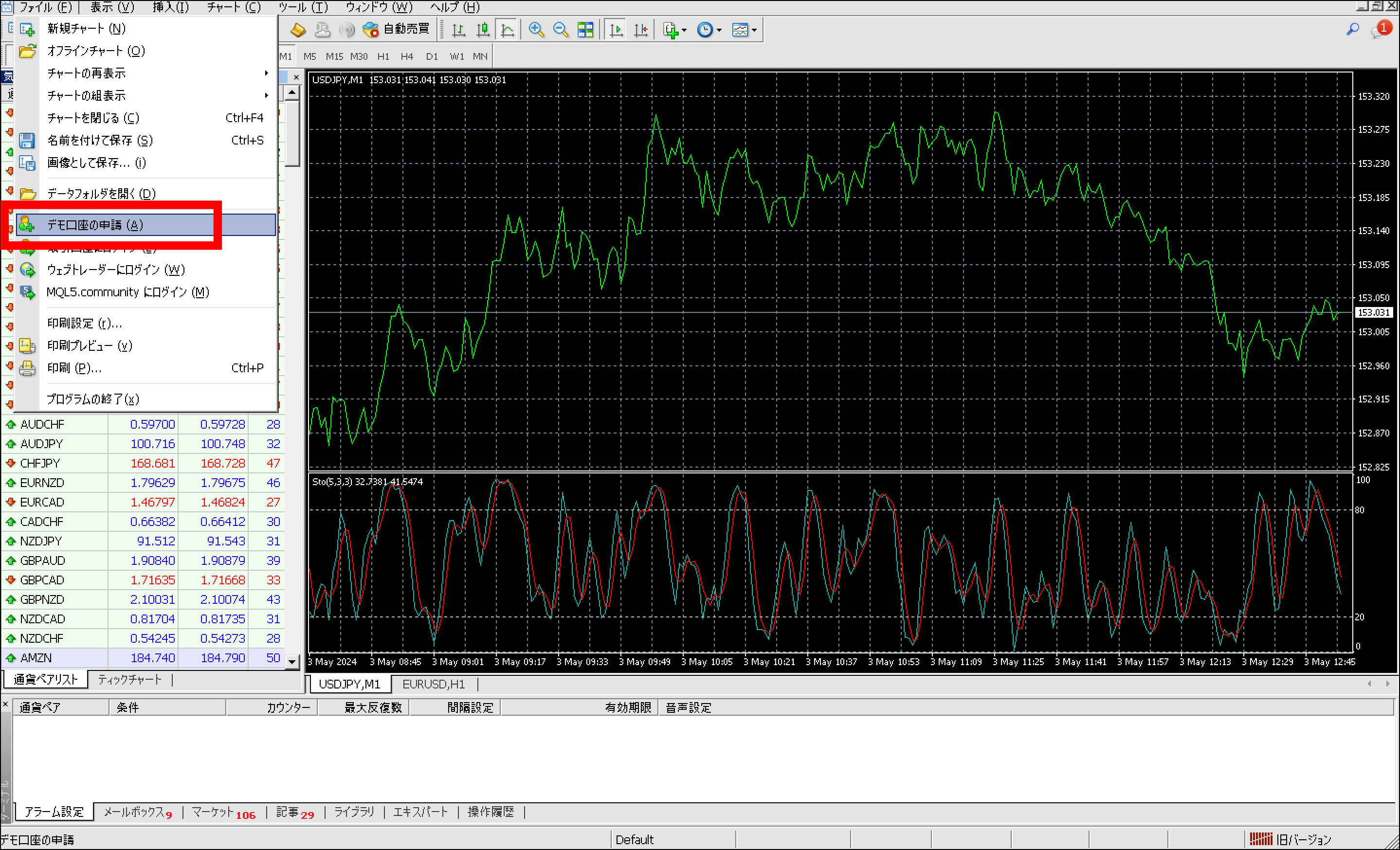Select デモ口座の申請 in the File menu
The image size is (1400, 850).
[96, 224]
